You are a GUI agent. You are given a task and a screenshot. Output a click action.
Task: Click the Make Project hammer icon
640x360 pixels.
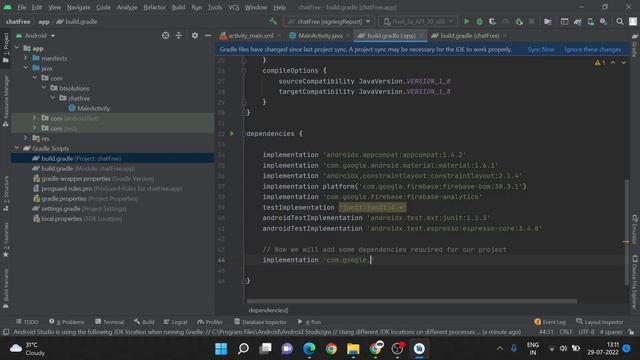[273, 21]
